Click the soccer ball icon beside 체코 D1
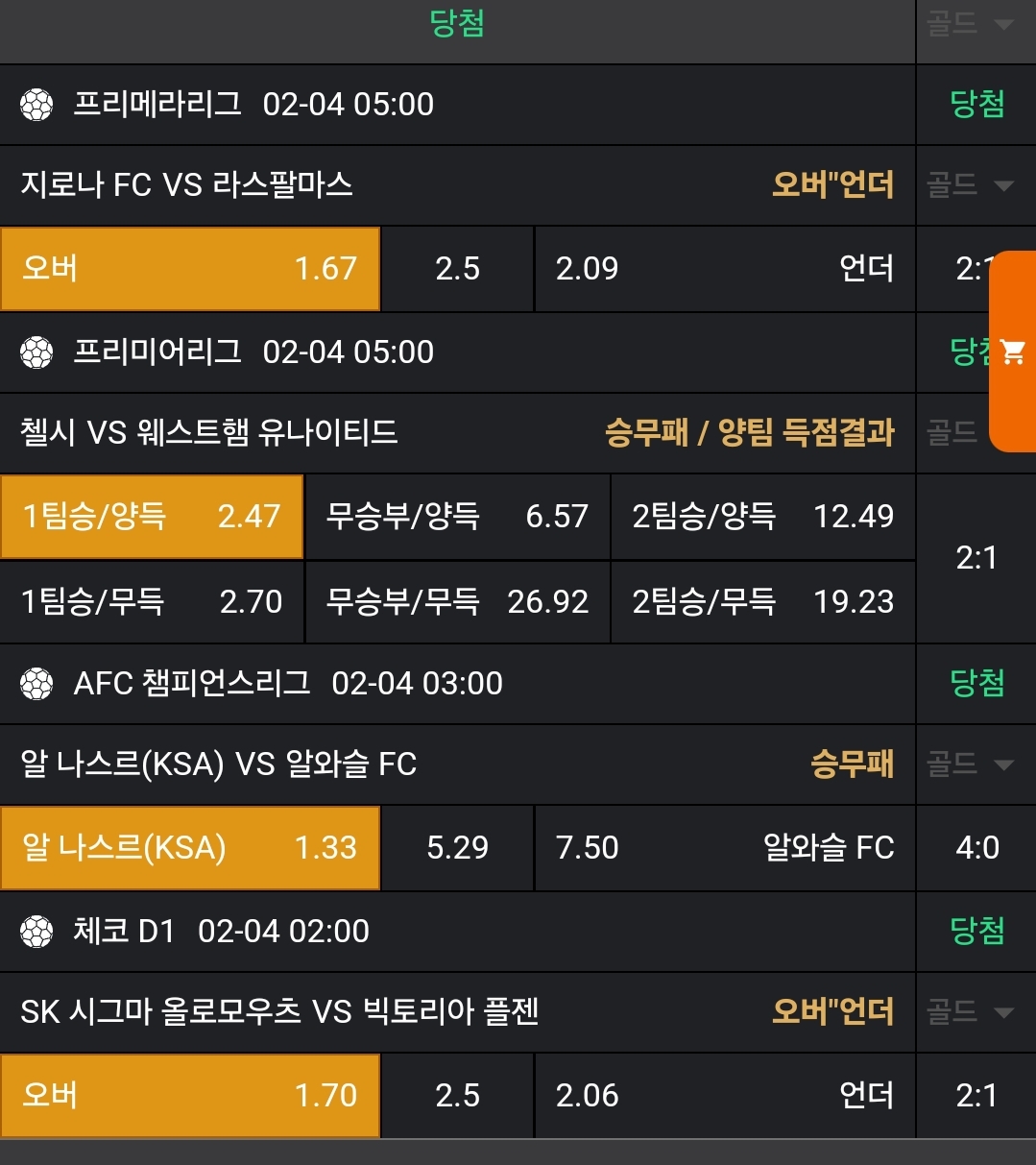 [x=36, y=932]
